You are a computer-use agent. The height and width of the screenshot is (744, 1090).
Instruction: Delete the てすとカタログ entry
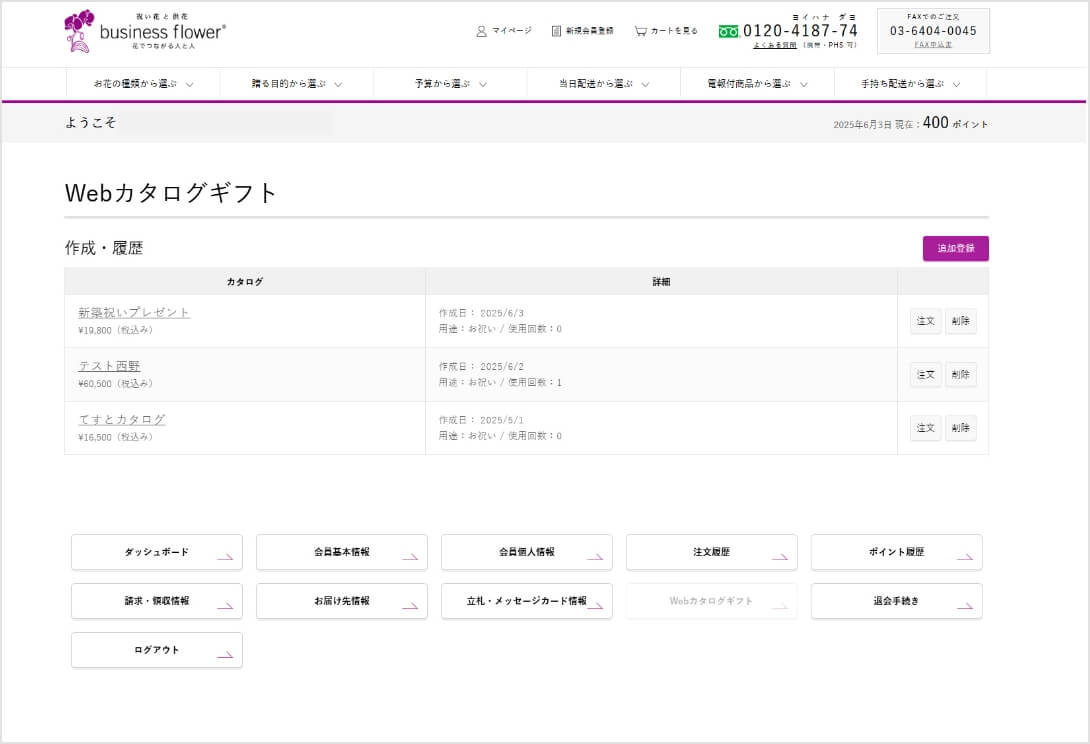click(x=960, y=428)
